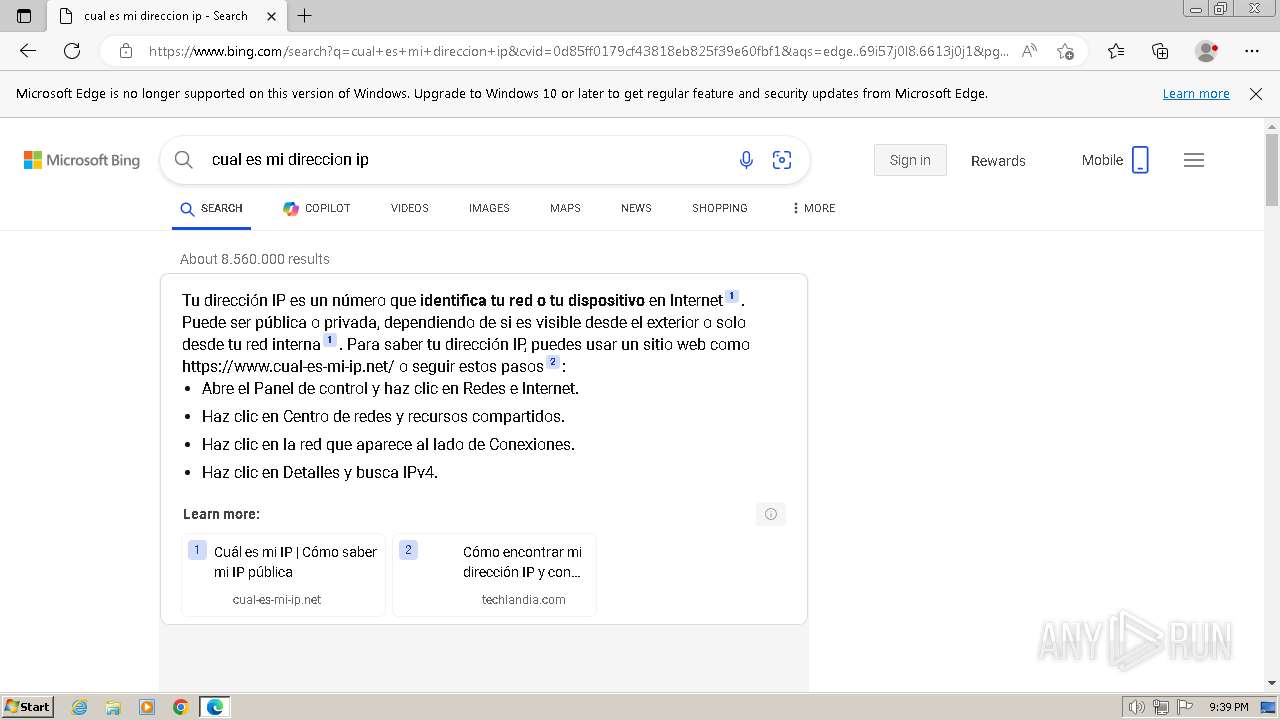Image resolution: width=1280 pixels, height=720 pixels.
Task: Open a new browser tab
Action: (305, 15)
